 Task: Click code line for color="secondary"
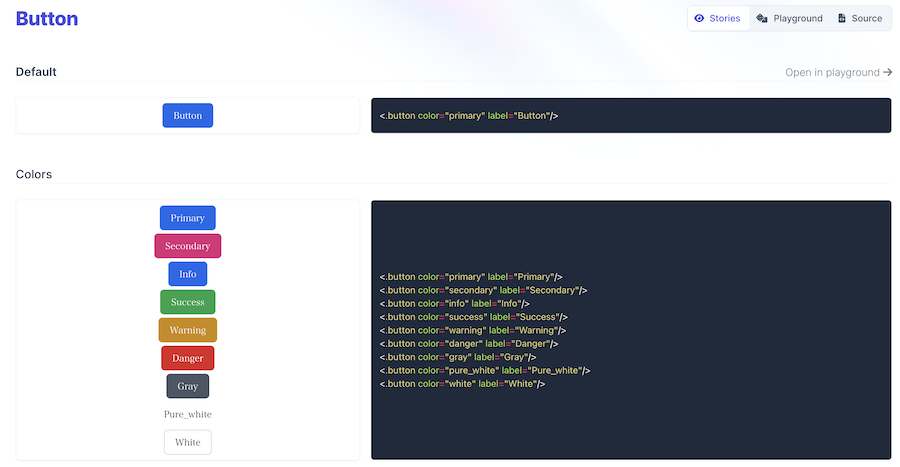[483, 290]
